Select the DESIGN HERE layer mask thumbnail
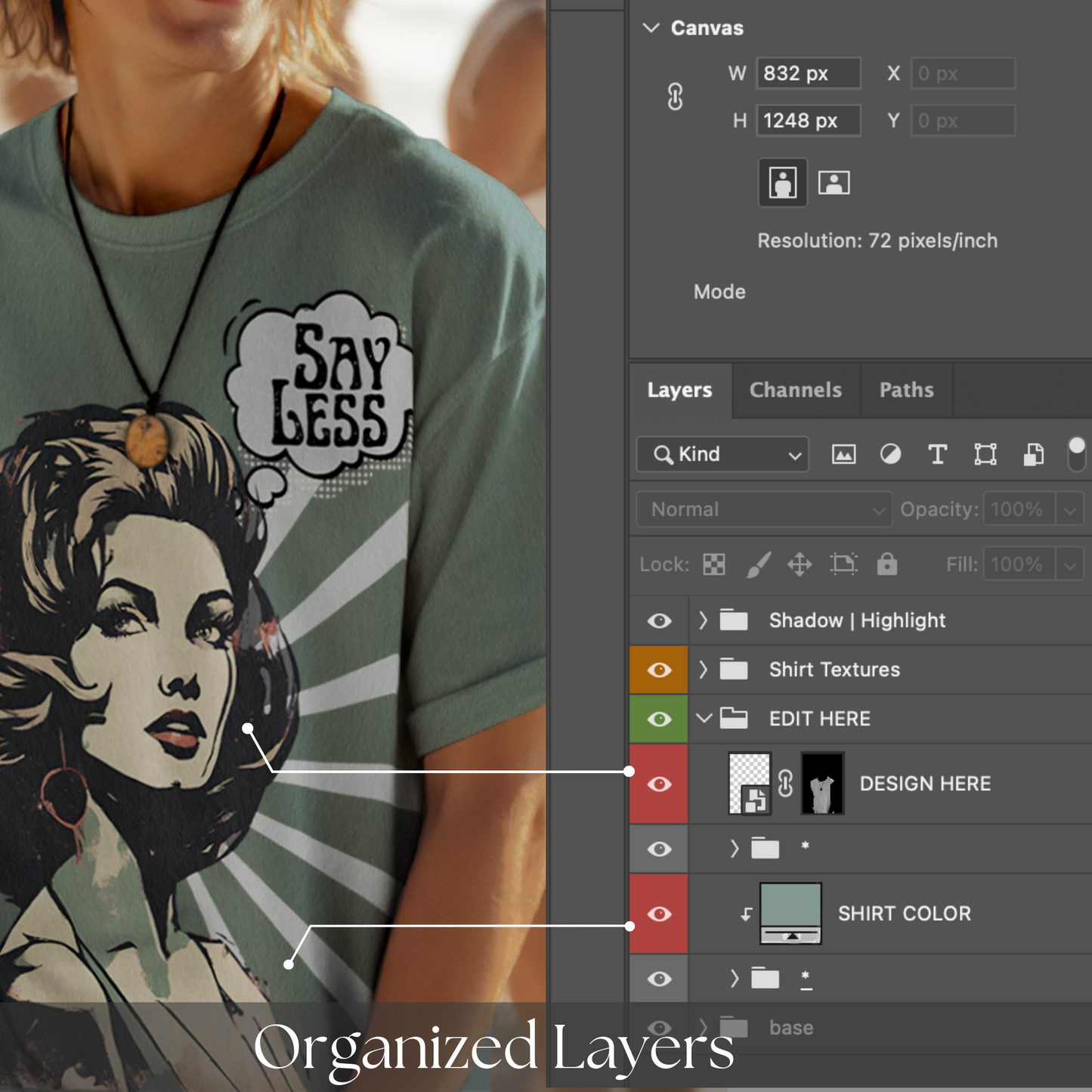 click(x=822, y=784)
